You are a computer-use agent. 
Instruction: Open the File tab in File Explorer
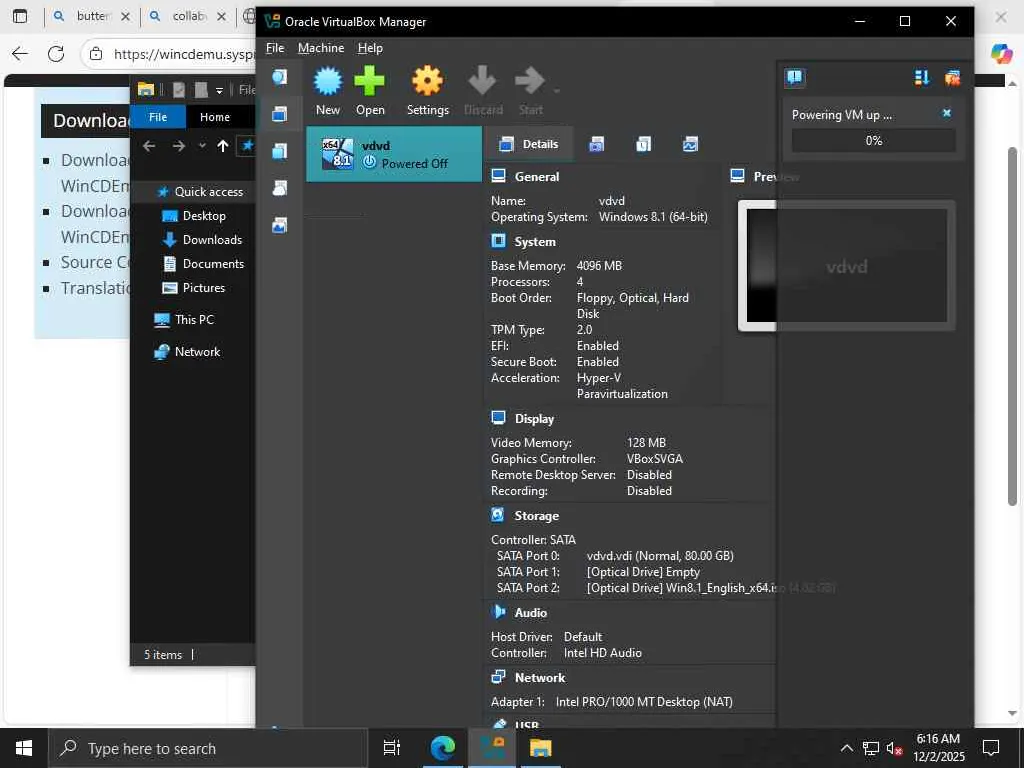point(158,117)
